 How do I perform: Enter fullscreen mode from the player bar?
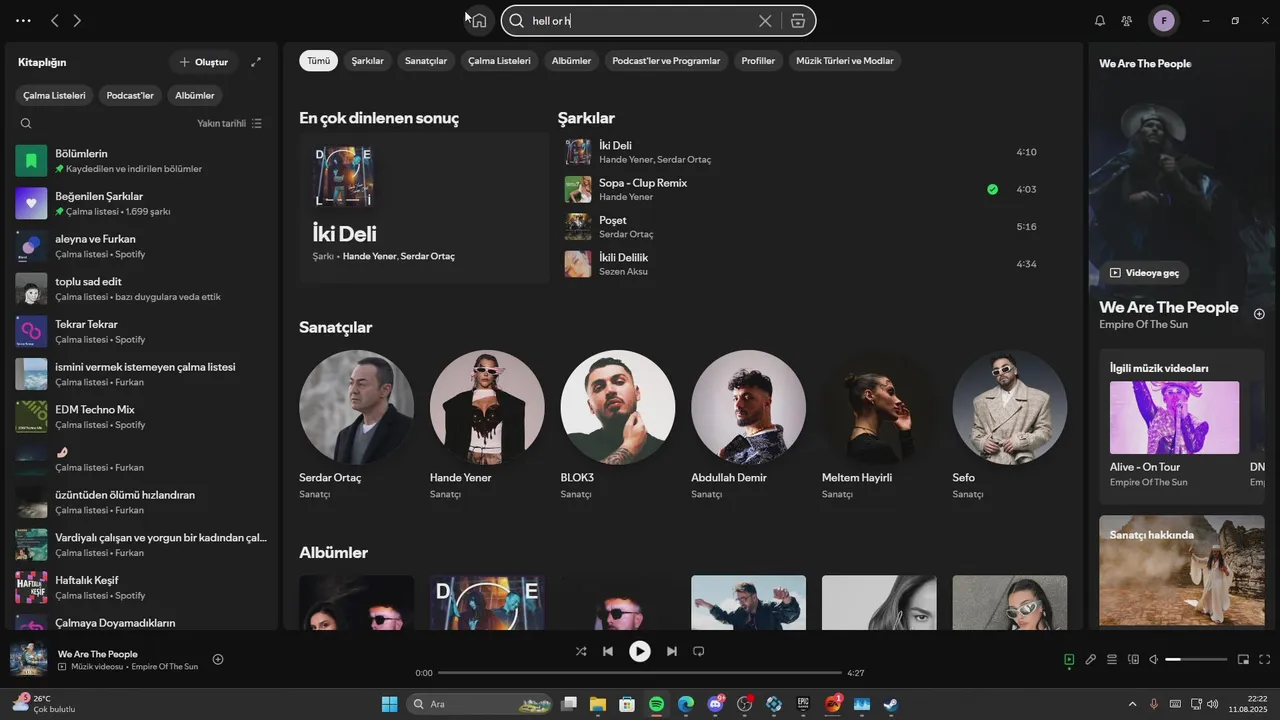(1265, 659)
